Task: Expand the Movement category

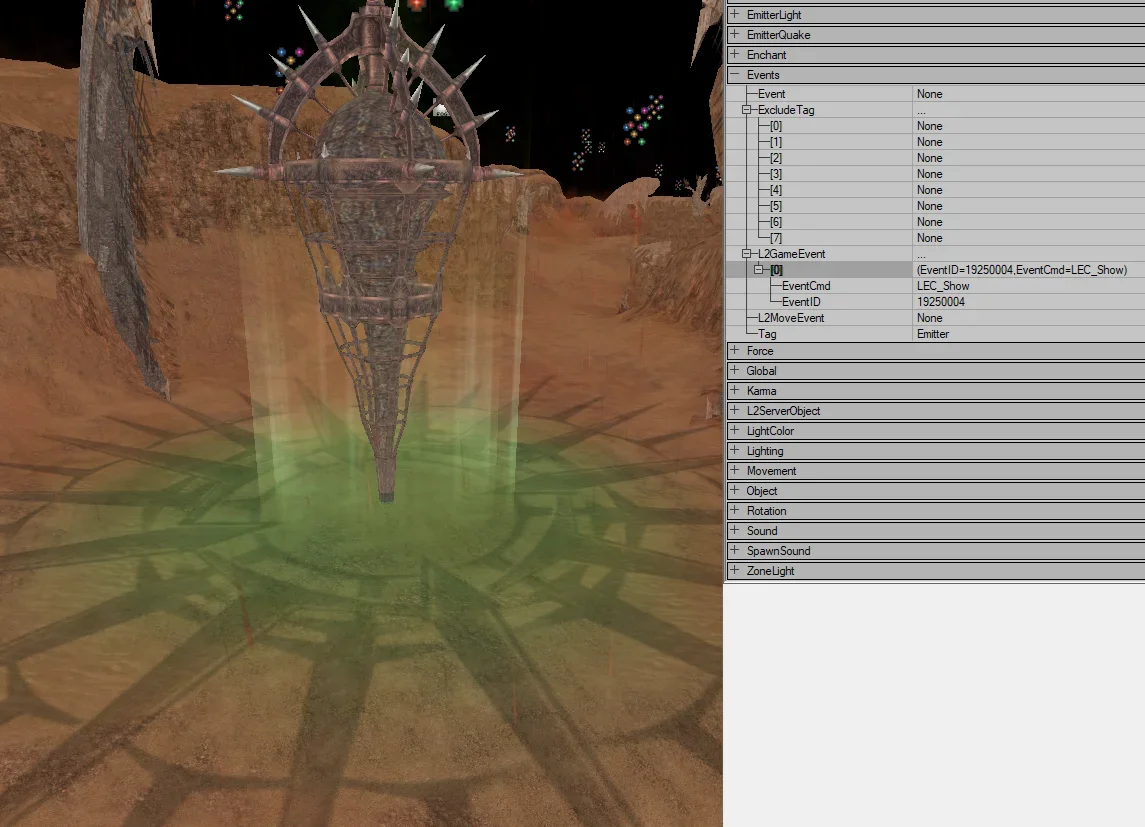Action: [735, 471]
